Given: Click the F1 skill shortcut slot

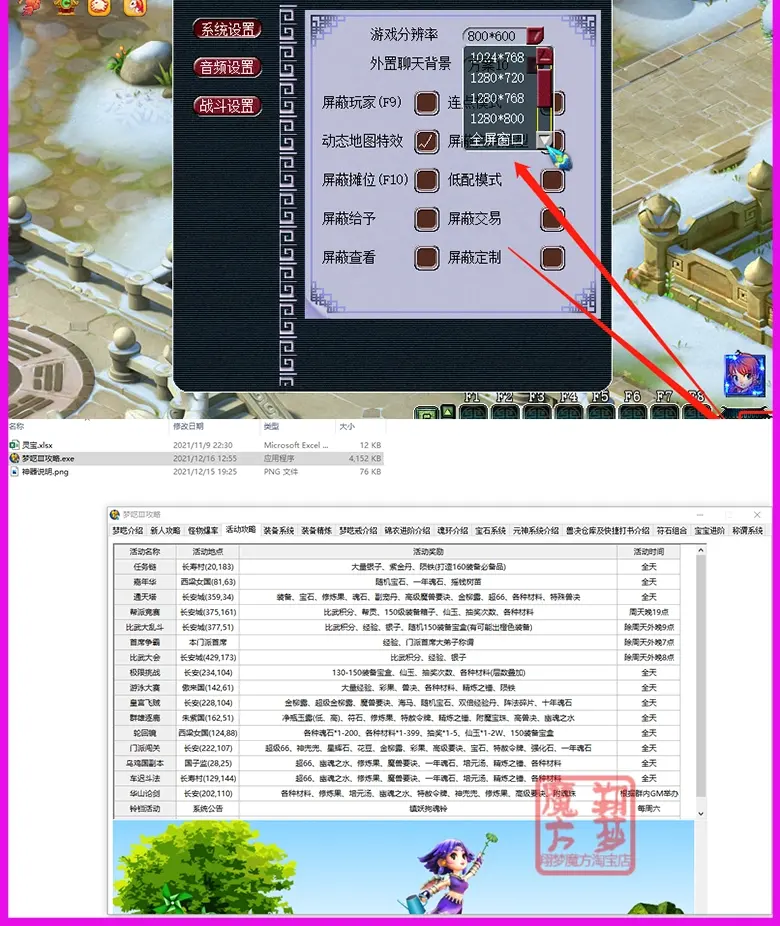Looking at the screenshot, I should tap(473, 412).
